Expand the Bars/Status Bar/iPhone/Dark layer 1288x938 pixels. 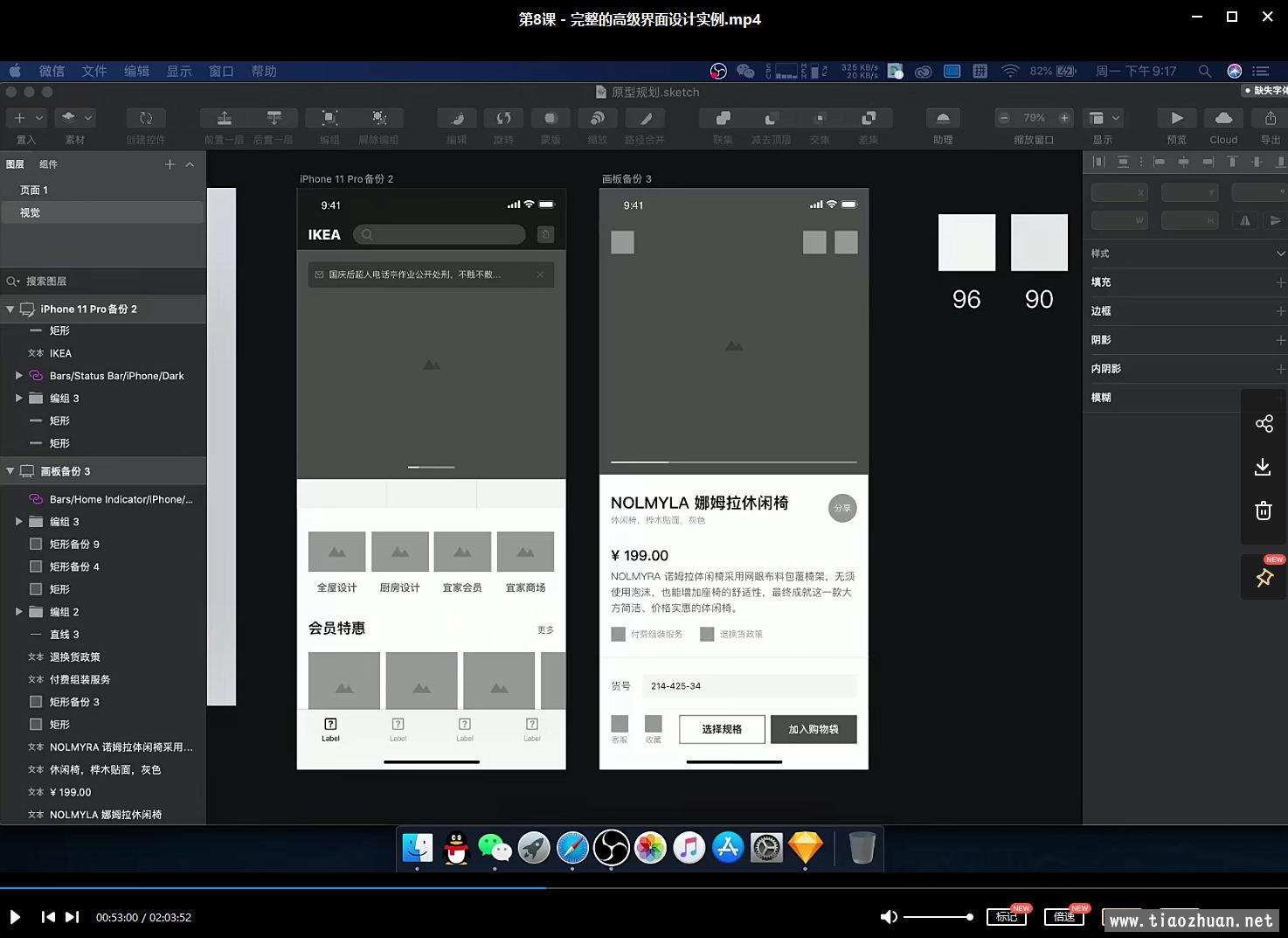click(19, 376)
